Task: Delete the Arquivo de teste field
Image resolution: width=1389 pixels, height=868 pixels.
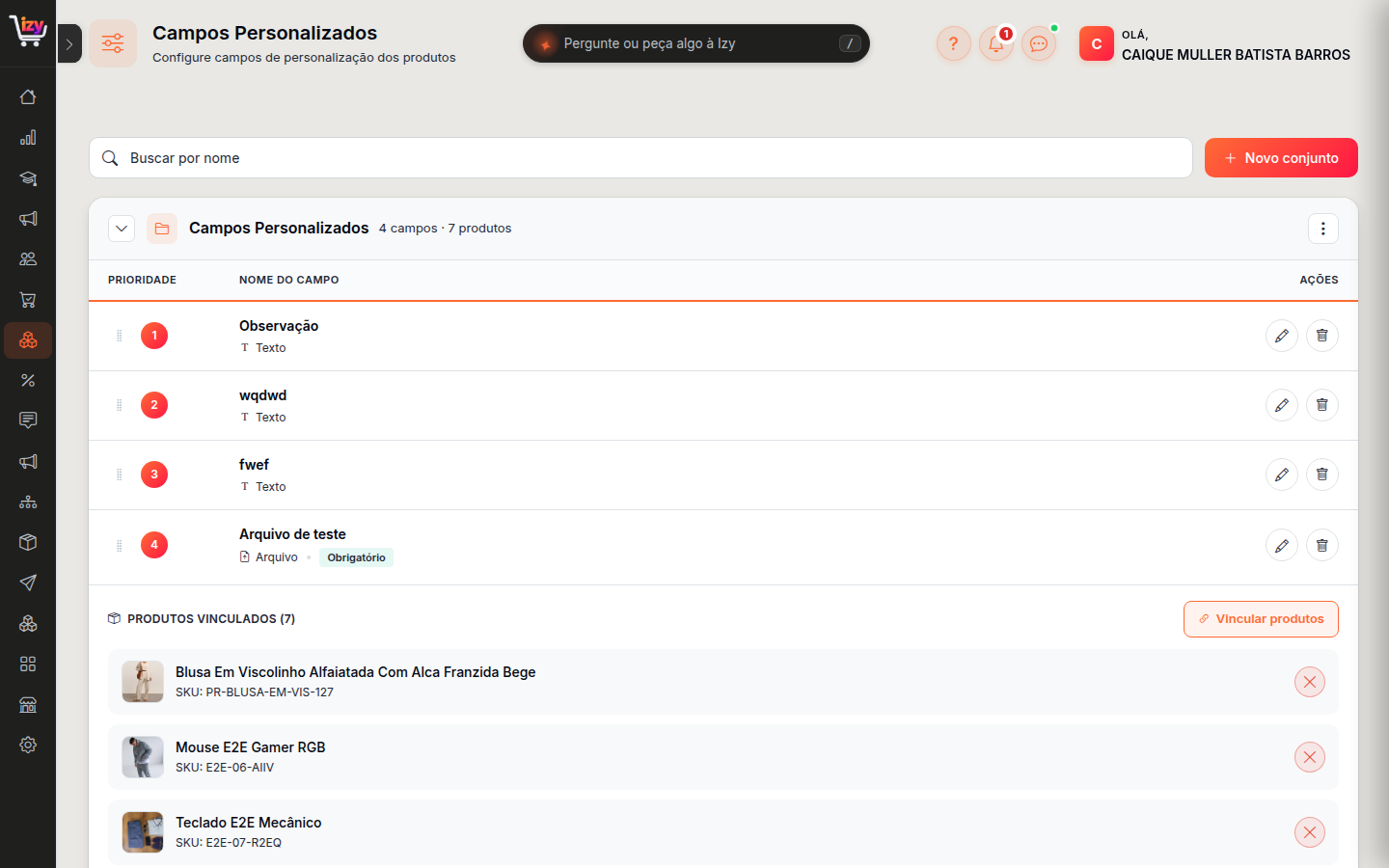Action: [1322, 545]
